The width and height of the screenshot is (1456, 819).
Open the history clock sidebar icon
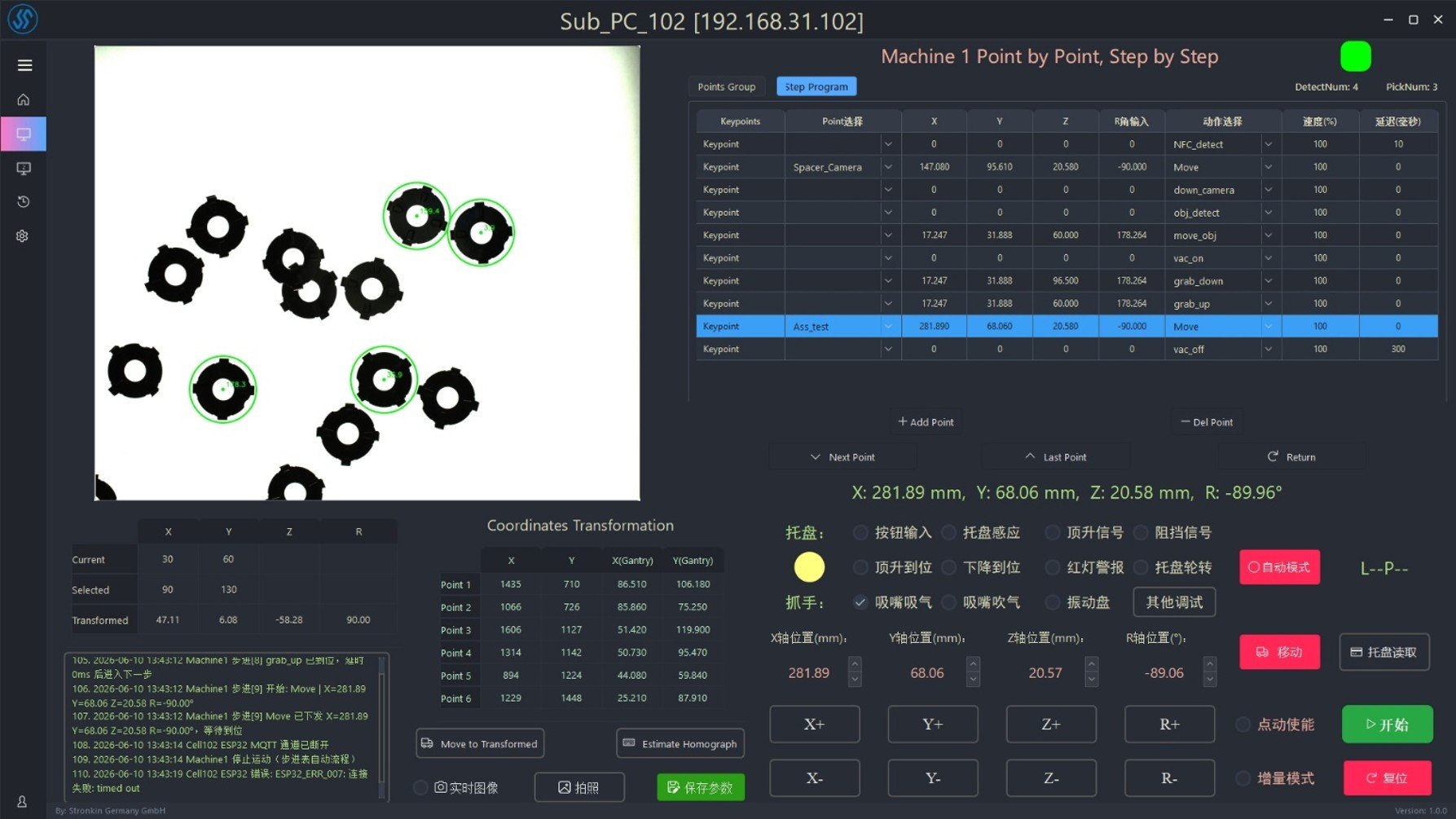click(x=24, y=201)
